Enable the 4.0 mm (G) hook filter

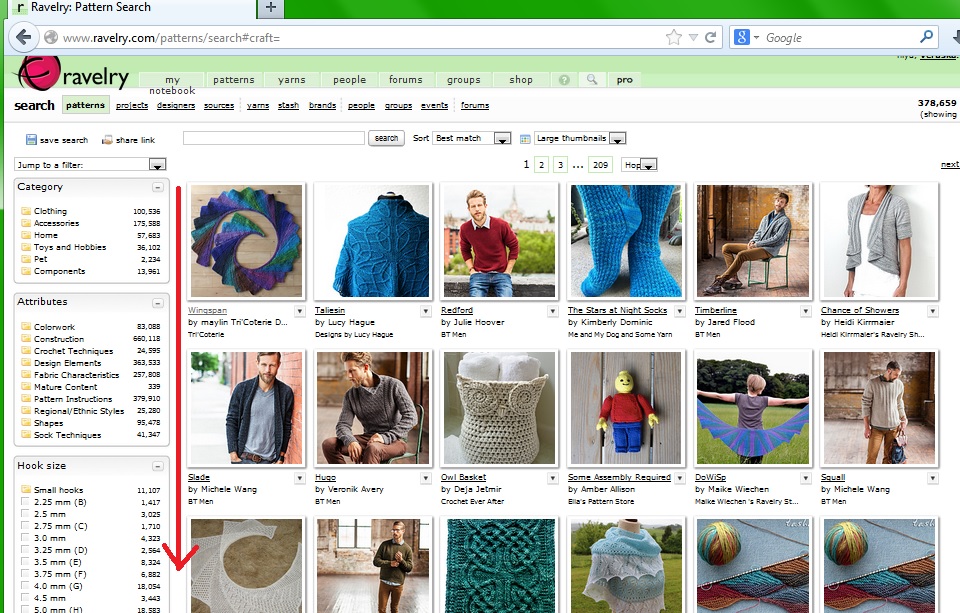25,586
